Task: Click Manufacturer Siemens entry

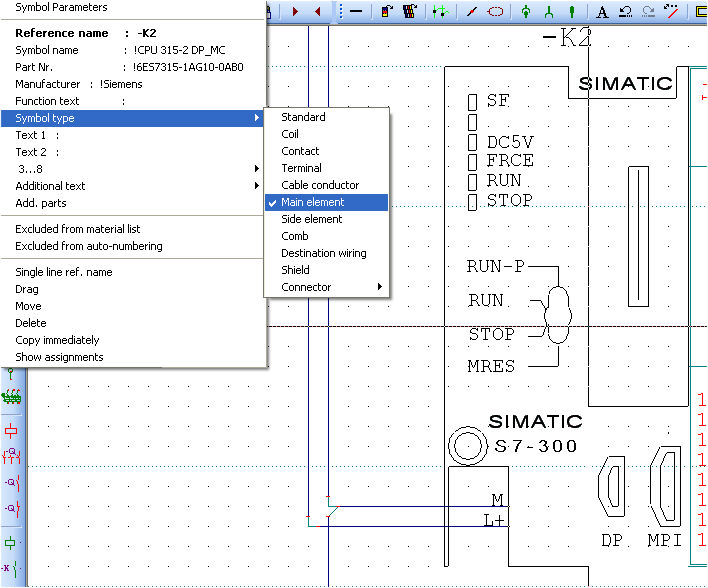Action: coord(132,84)
